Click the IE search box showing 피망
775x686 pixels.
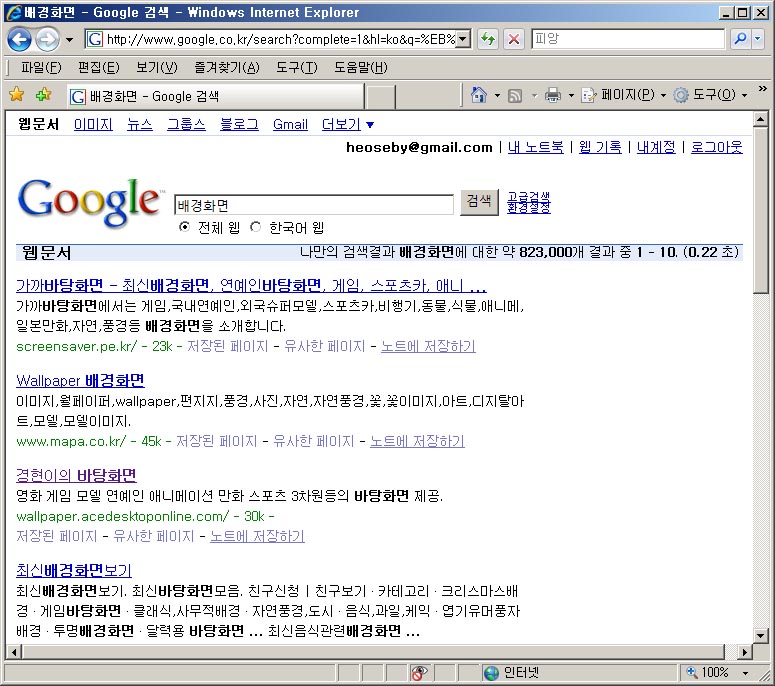[628, 39]
